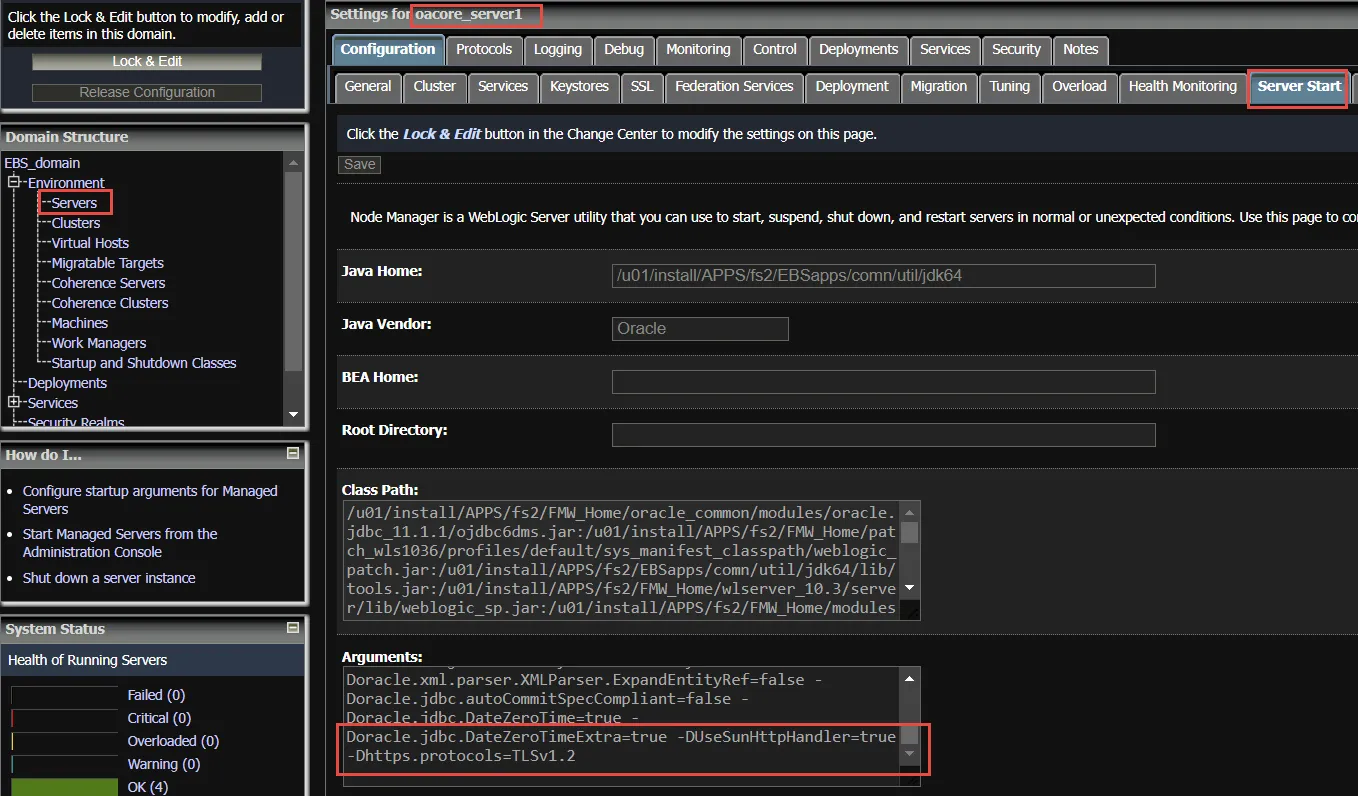Open Shut down a server instance link
This screenshot has width=1358, height=796.
tap(109, 578)
